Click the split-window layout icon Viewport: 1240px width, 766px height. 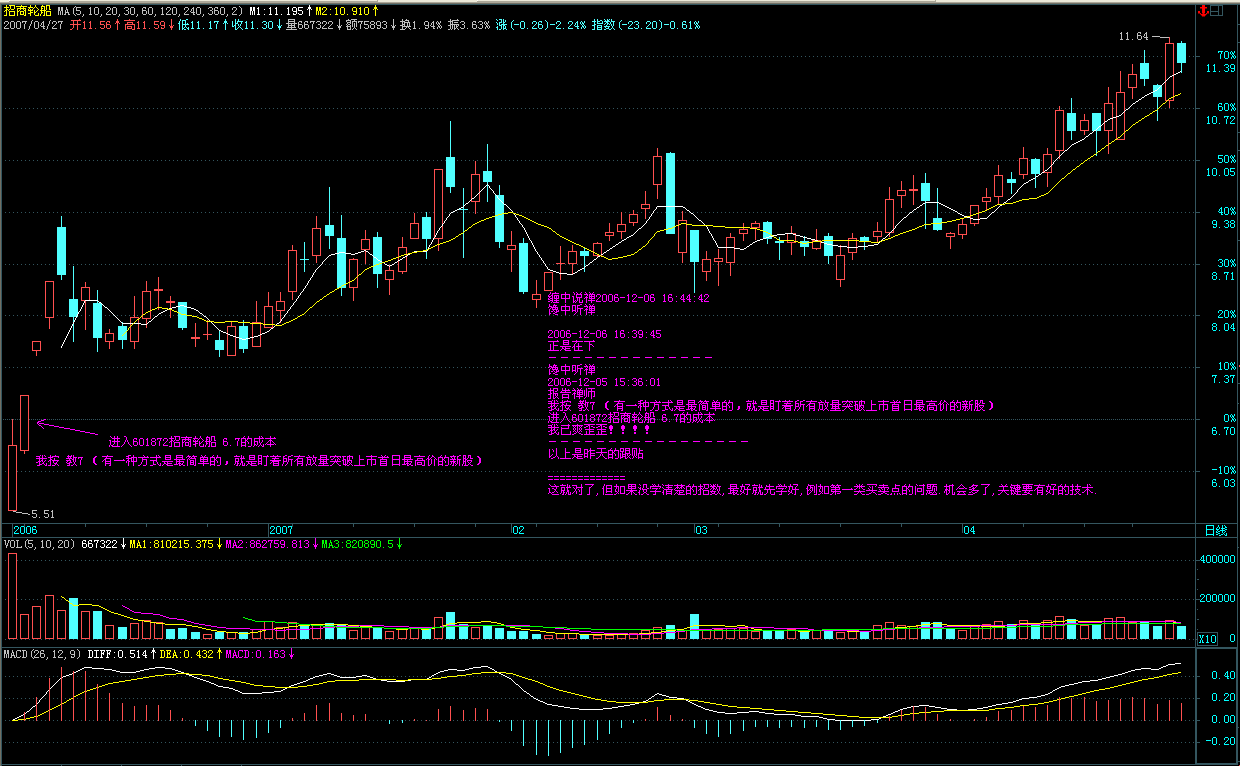click(x=1216, y=11)
